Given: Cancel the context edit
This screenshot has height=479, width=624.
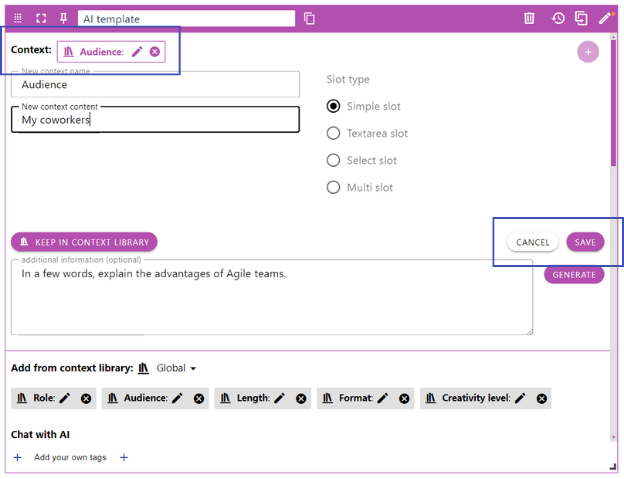Looking at the screenshot, I should coord(532,242).
